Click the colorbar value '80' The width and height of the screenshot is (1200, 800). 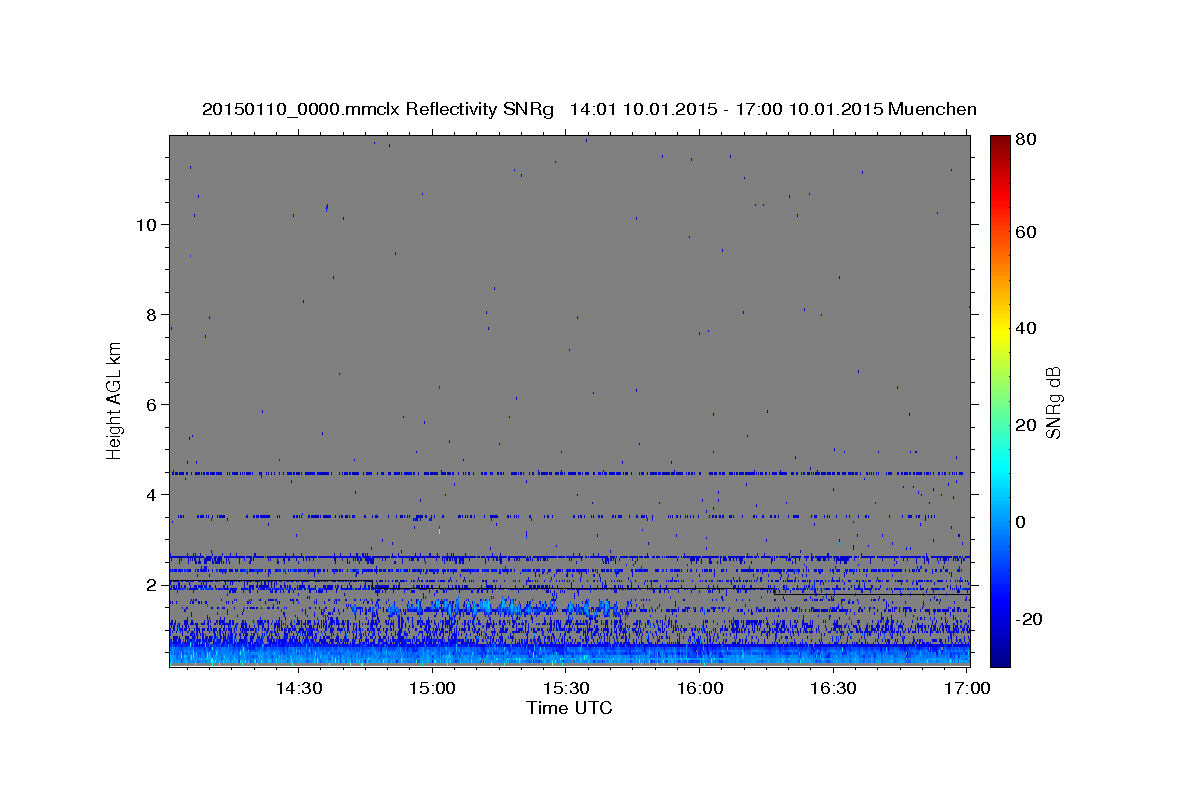click(x=1026, y=140)
